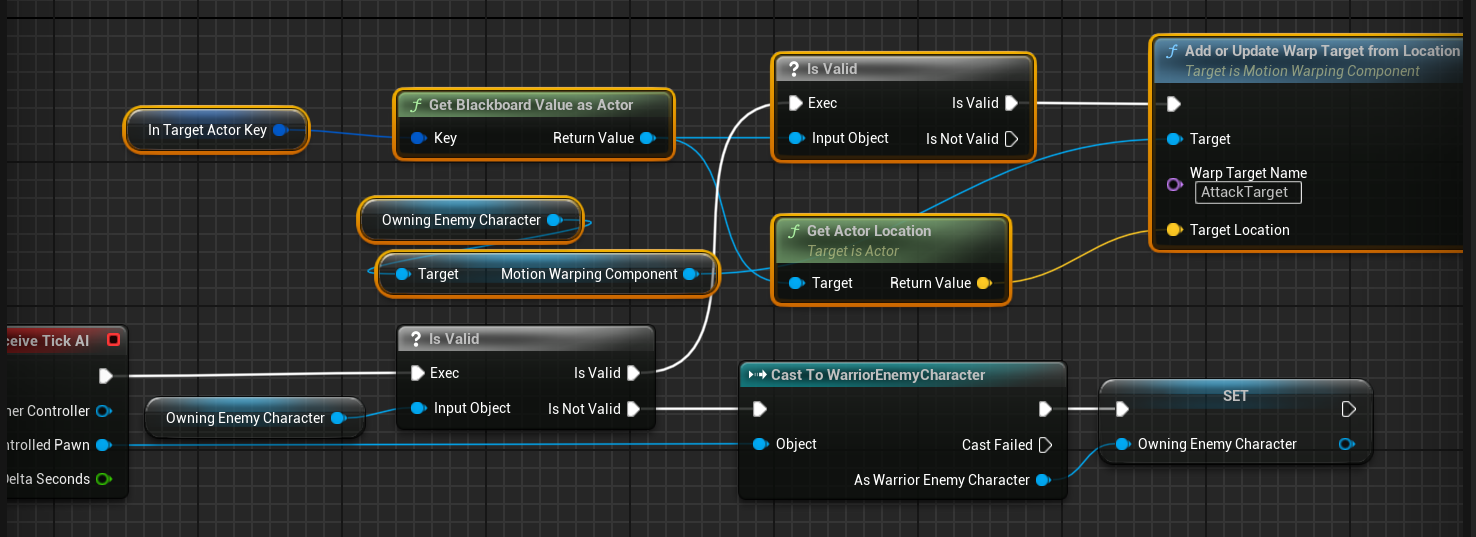Image resolution: width=1476 pixels, height=537 pixels.
Task: Click the Key input pin on Get Blackboard Value
Action: pos(417,138)
